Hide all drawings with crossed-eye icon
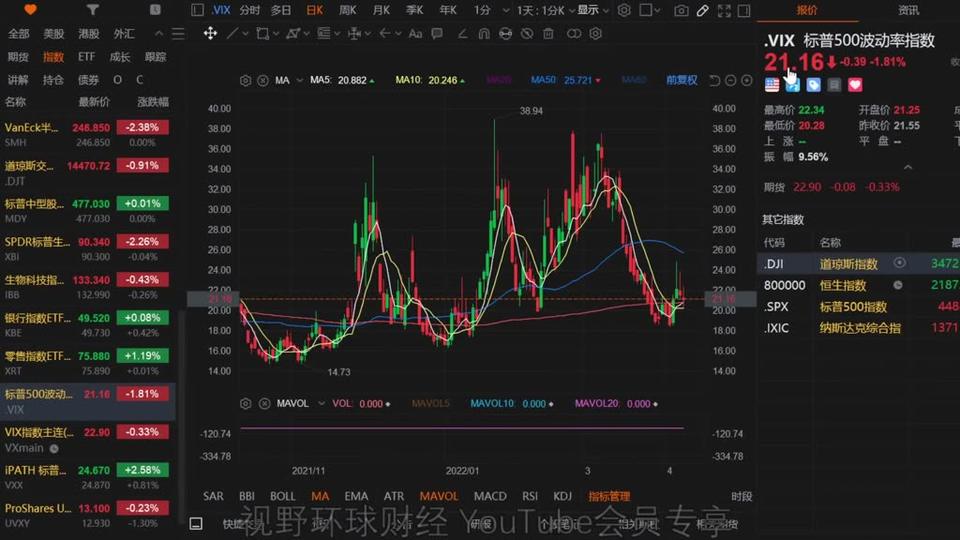960x540 pixels. [527, 34]
